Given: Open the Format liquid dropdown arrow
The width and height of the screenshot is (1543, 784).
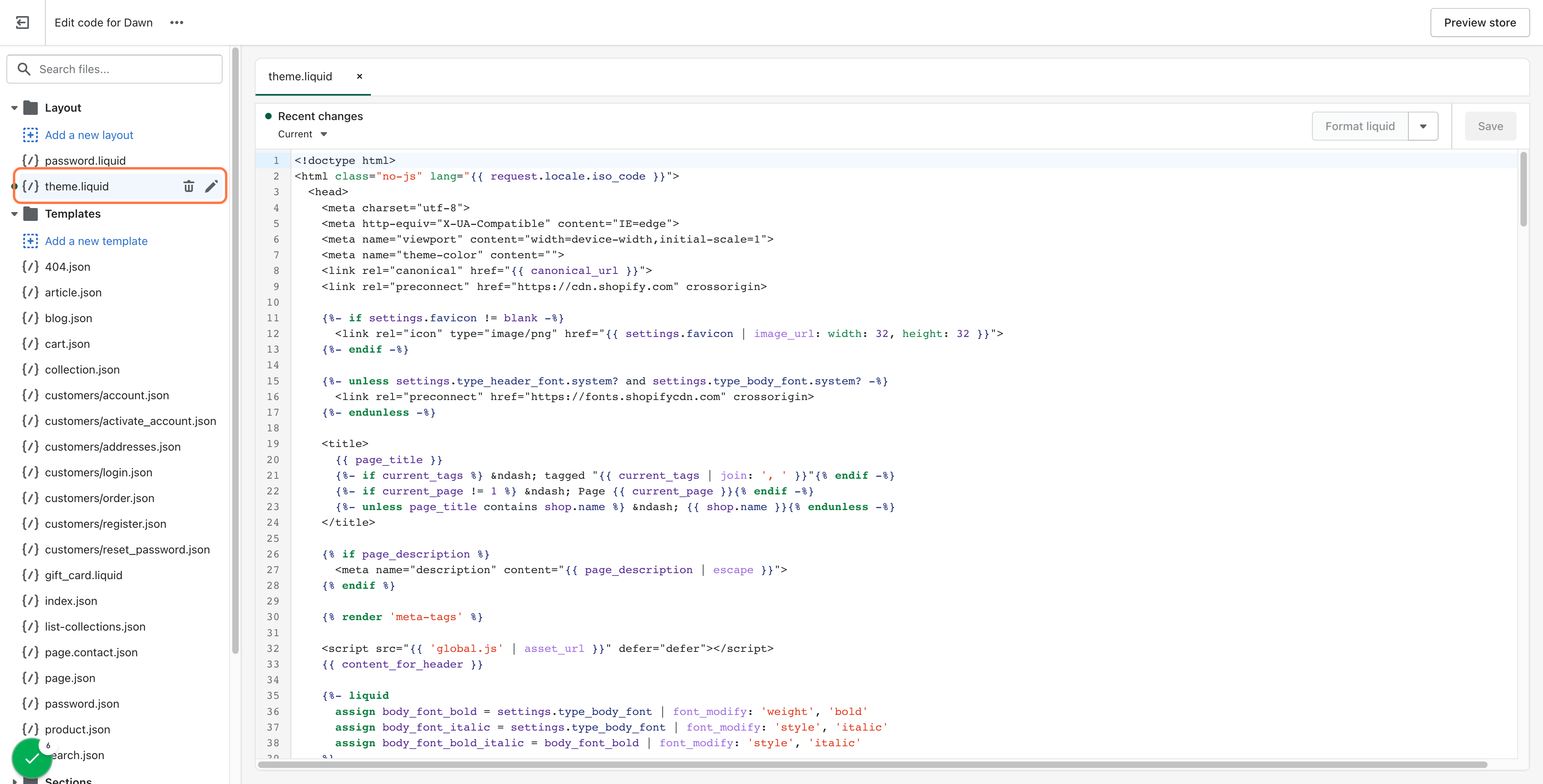Looking at the screenshot, I should point(1423,127).
